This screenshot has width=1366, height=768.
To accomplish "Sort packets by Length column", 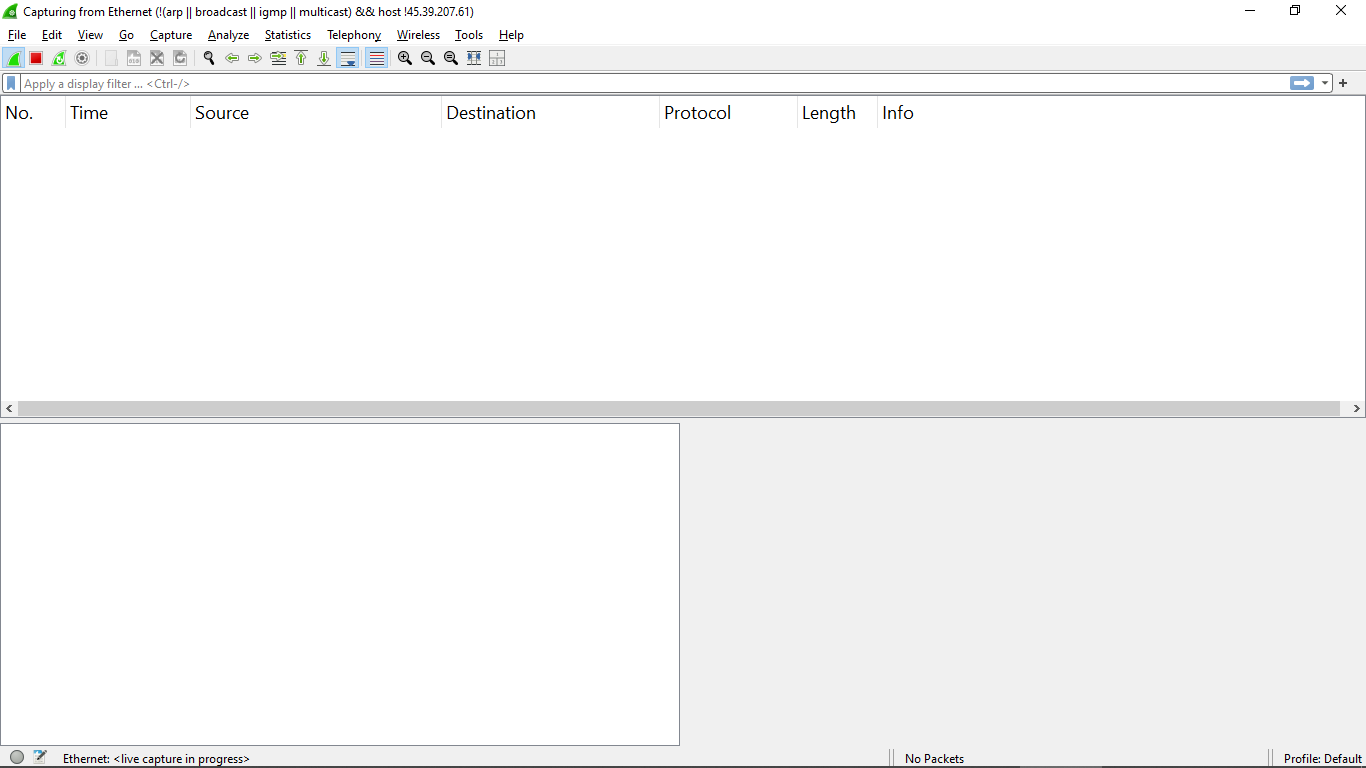I will pos(838,113).
